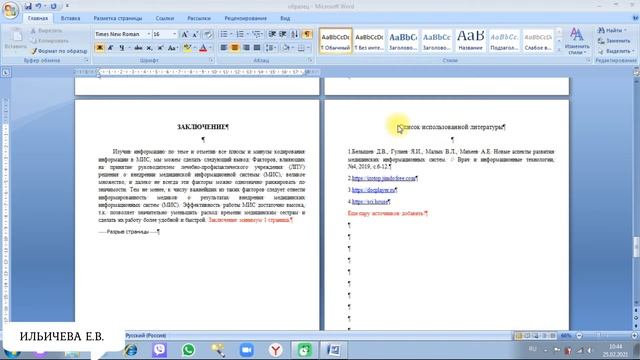
Task: Click the paragraph shading bucket icon
Action: point(286,48)
